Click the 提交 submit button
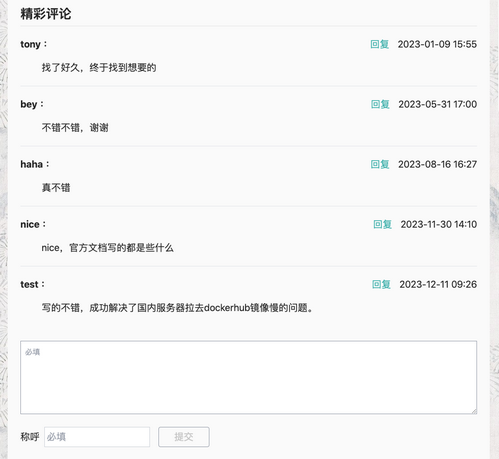Image resolution: width=499 pixels, height=459 pixels. tap(184, 437)
